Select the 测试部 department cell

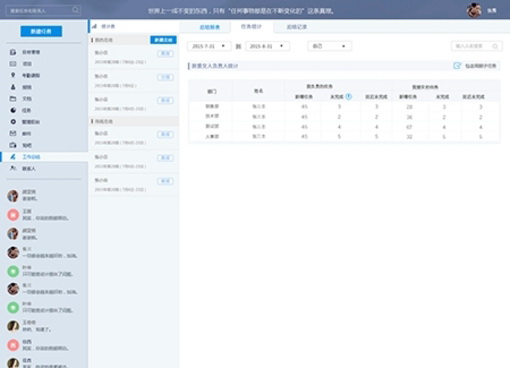pyautogui.click(x=212, y=126)
